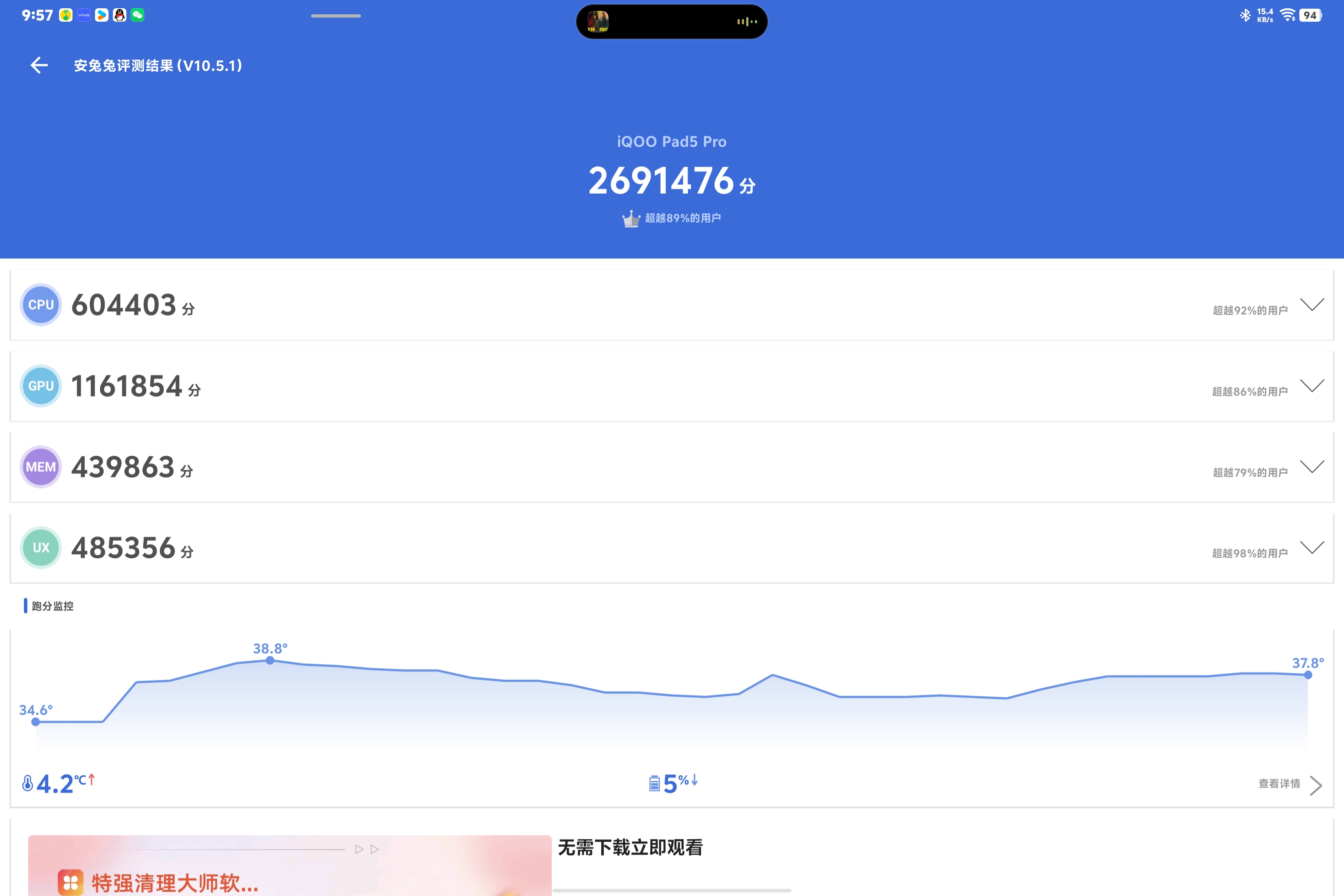Image resolution: width=1344 pixels, height=896 pixels.
Task: Tap the audio waveform in the media capsule
Action: 747,22
